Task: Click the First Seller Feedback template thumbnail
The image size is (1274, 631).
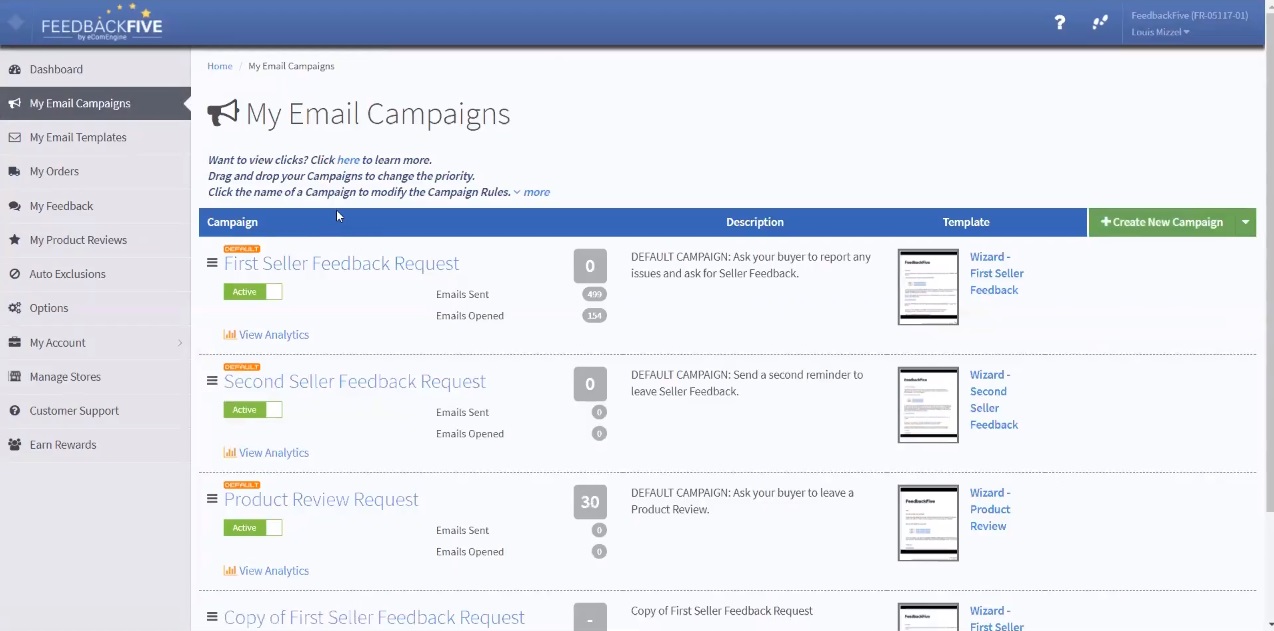Action: (928, 287)
